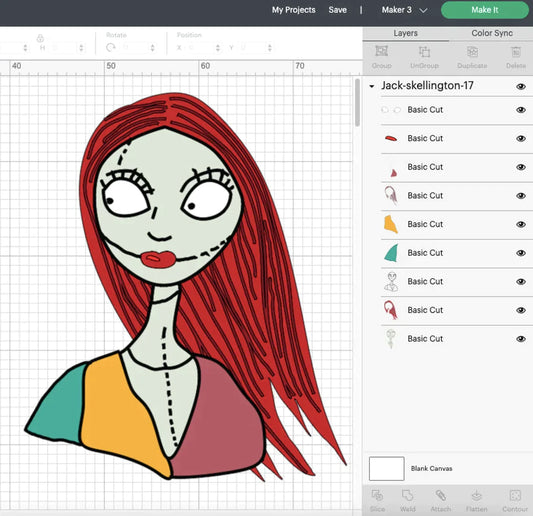This screenshot has width=533, height=516.
Task: Click the Contour tool icon
Action: (515, 496)
